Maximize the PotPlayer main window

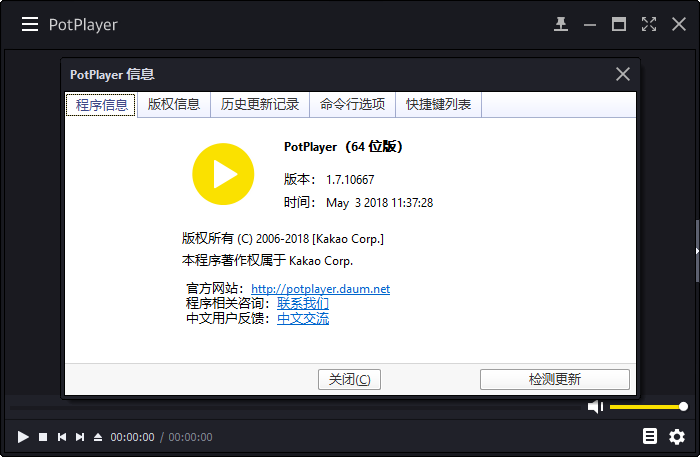pos(619,24)
